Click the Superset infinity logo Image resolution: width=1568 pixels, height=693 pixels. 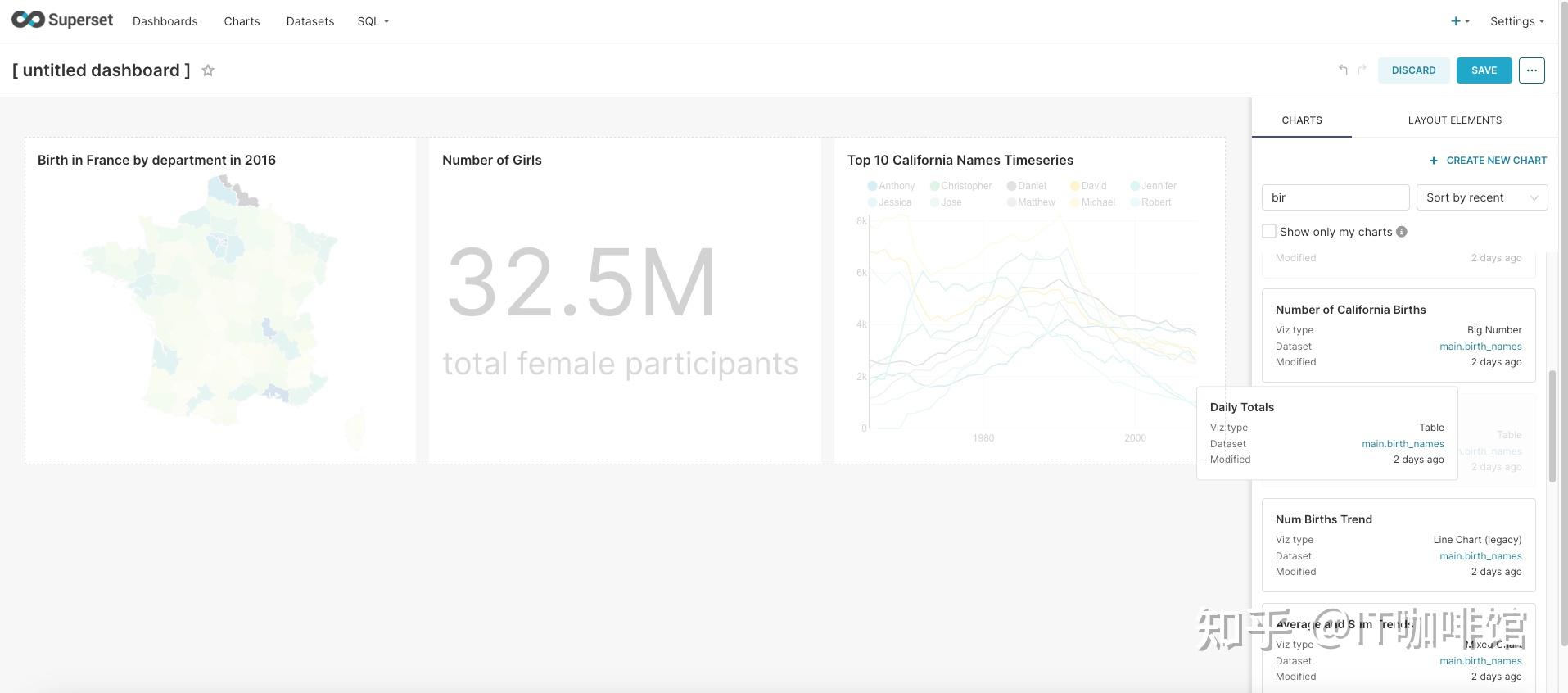pyautogui.click(x=28, y=20)
